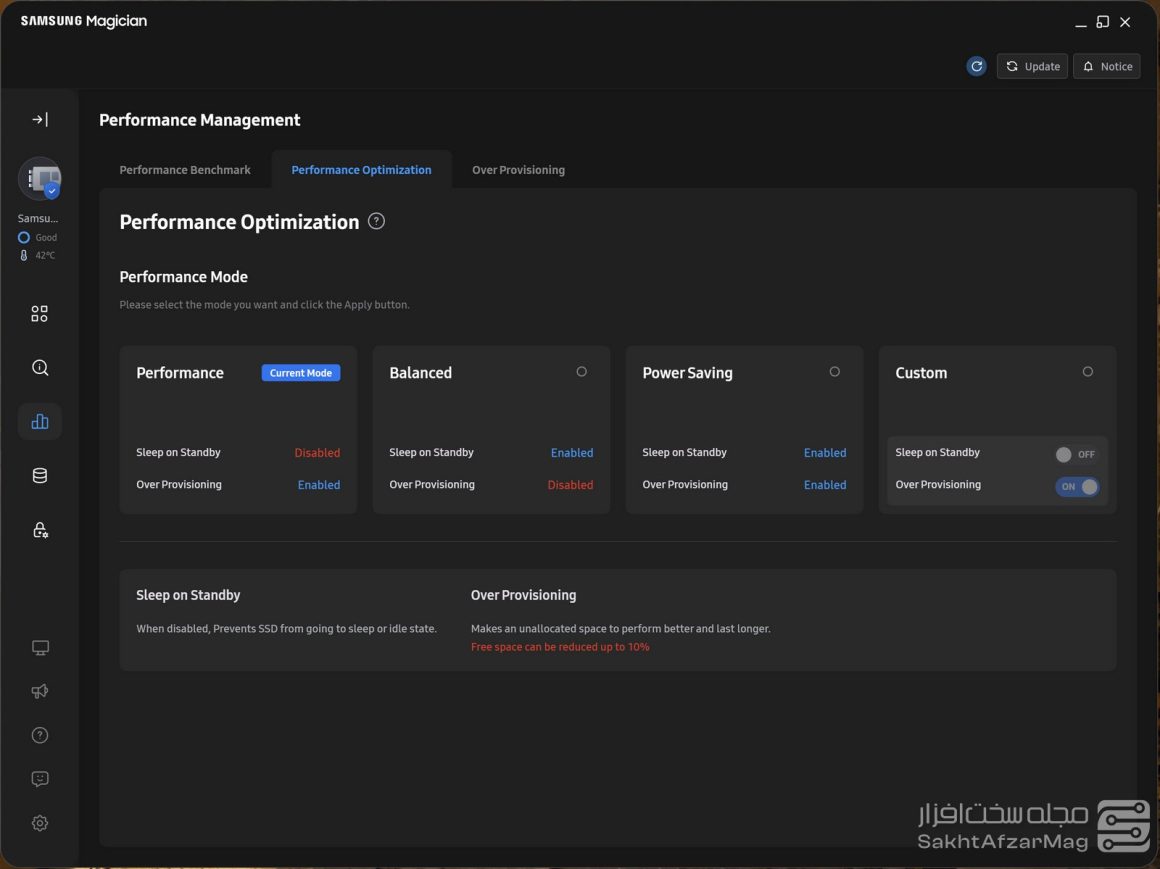
Task: Open the Data Management database icon
Action: point(40,476)
